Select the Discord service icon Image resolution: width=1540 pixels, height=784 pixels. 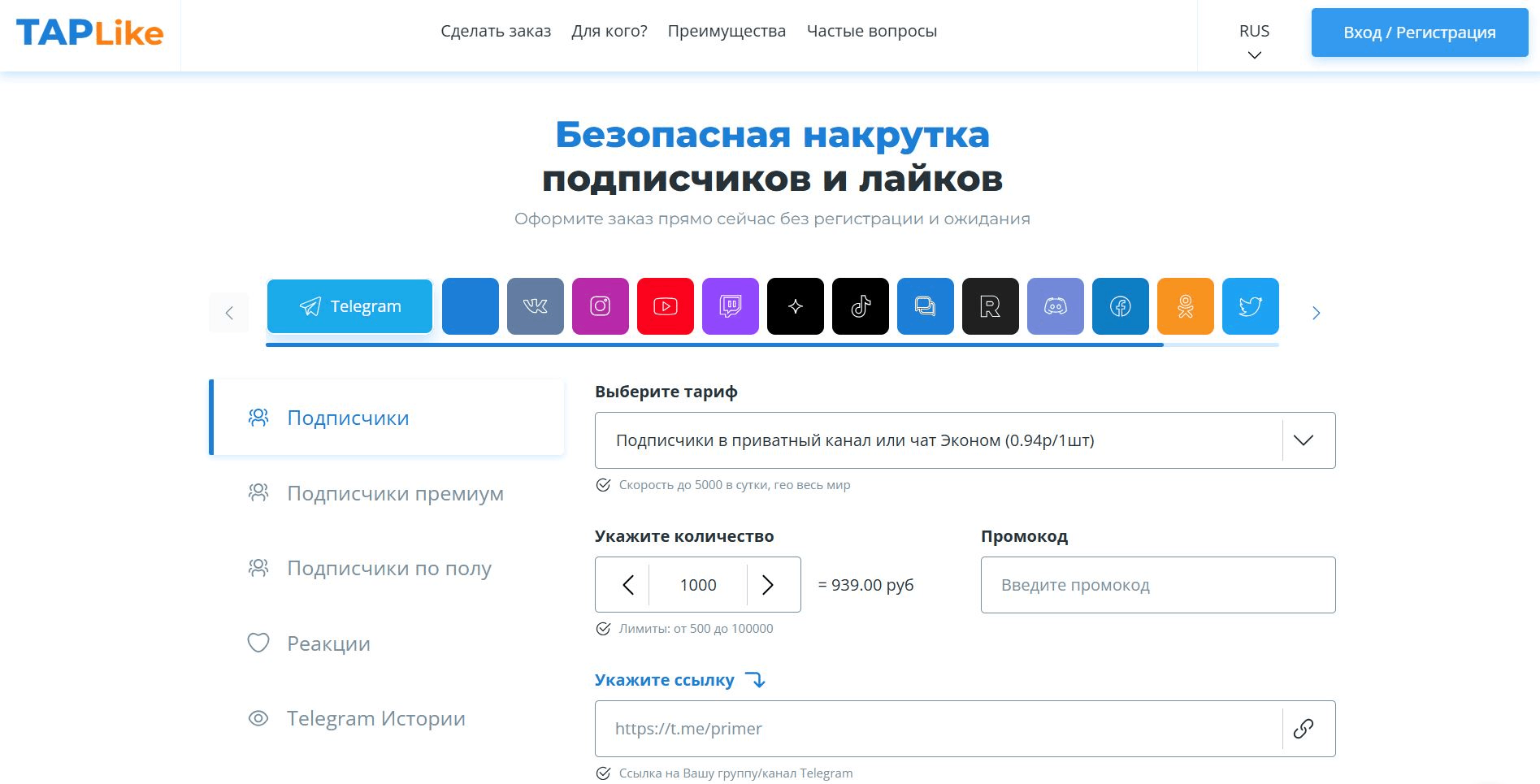(1056, 306)
